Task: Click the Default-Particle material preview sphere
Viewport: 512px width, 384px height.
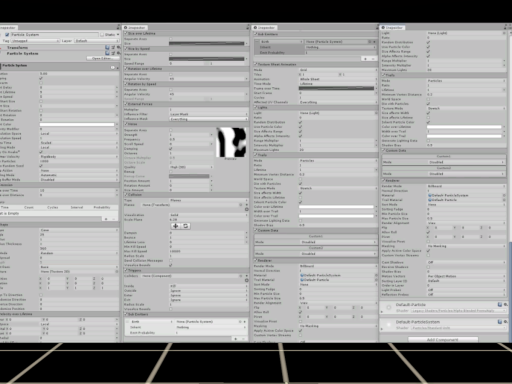Action: [x=389, y=307]
